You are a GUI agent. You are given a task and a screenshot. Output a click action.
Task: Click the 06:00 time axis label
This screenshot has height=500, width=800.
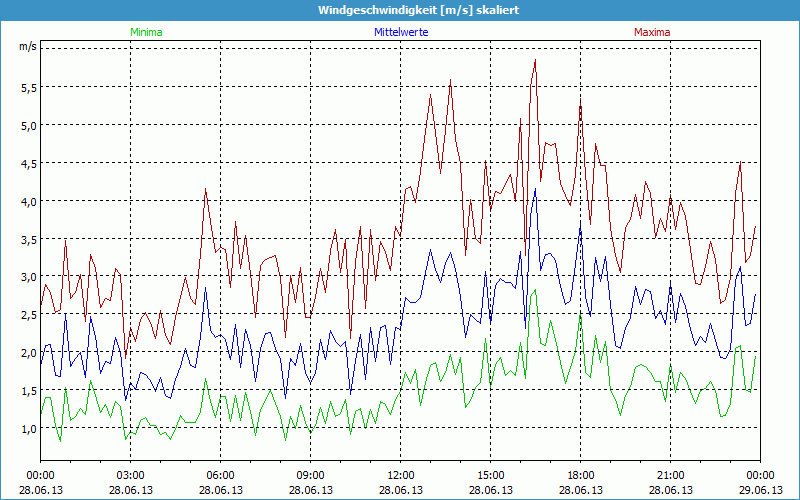pyautogui.click(x=220, y=476)
